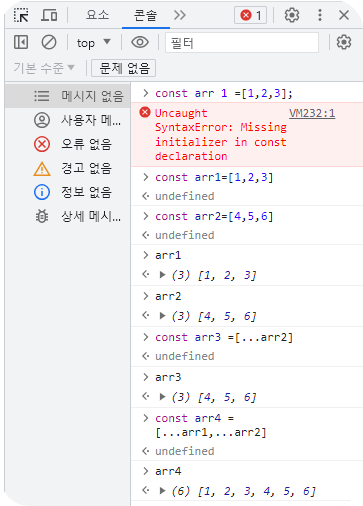Image resolution: width=363 pixels, height=506 pixels.
Task: Click the error count badge showing 1
Action: pyautogui.click(x=250, y=15)
